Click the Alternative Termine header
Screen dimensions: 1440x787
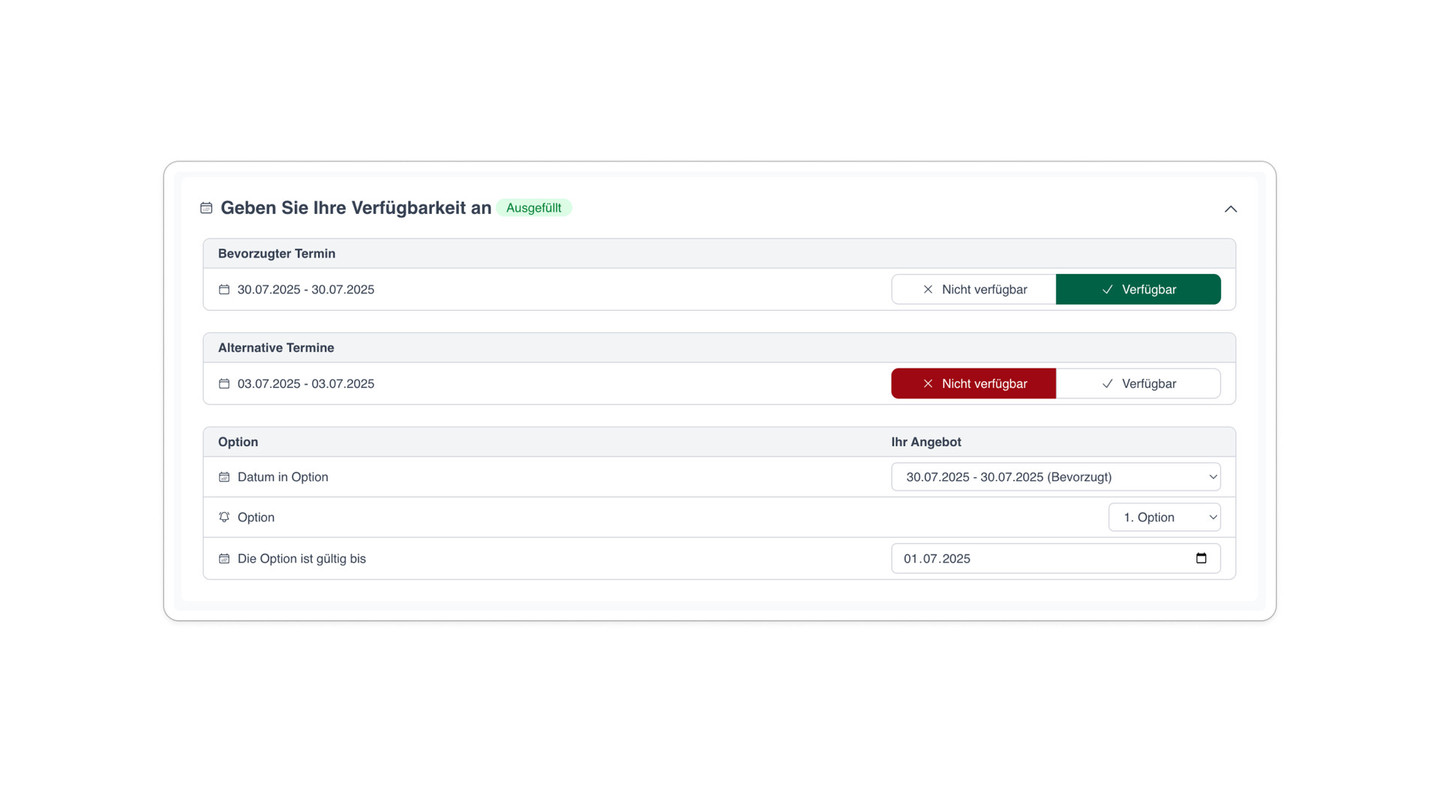click(276, 348)
